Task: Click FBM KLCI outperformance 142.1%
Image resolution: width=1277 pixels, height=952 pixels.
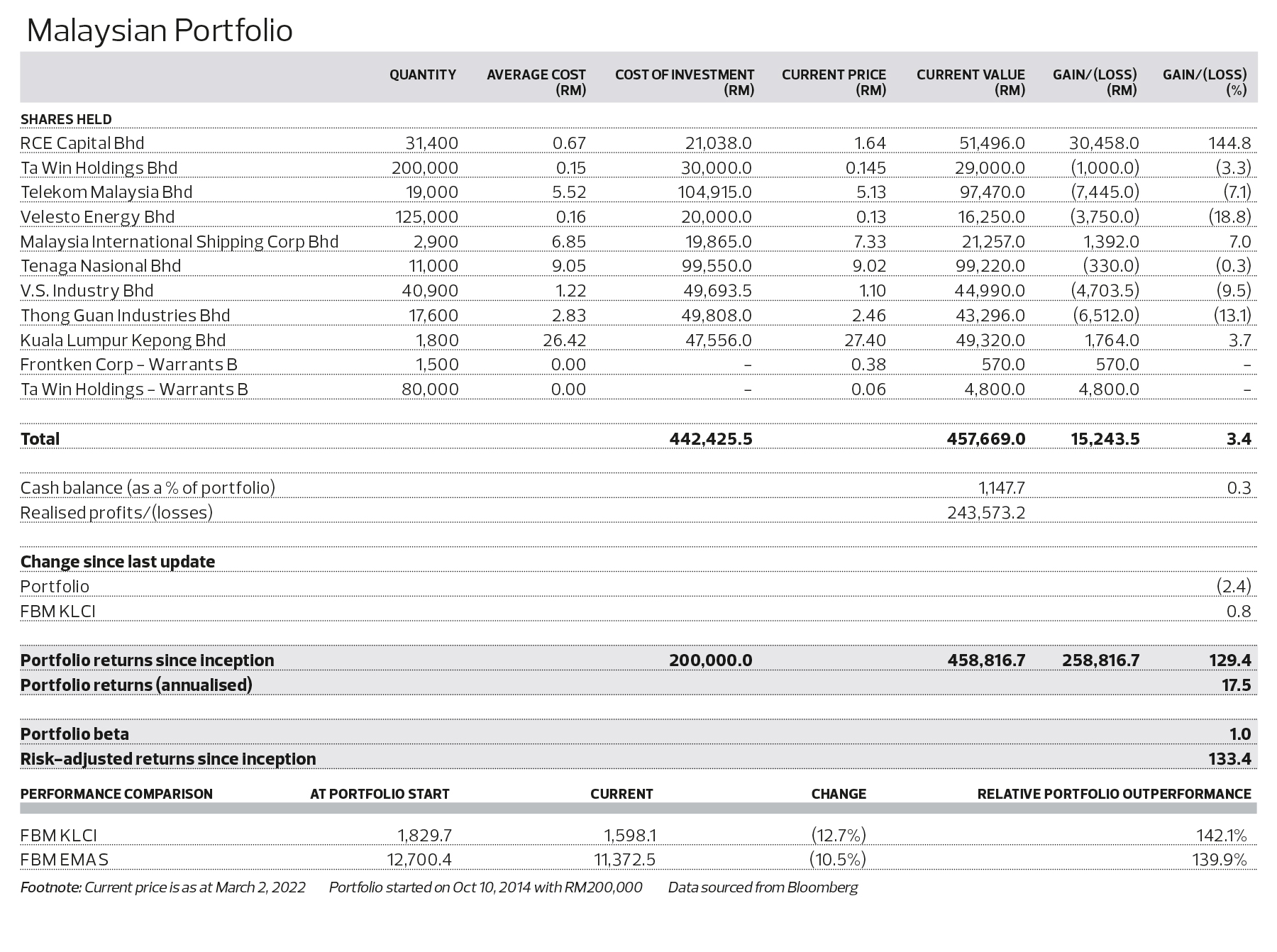Action: point(1222,836)
